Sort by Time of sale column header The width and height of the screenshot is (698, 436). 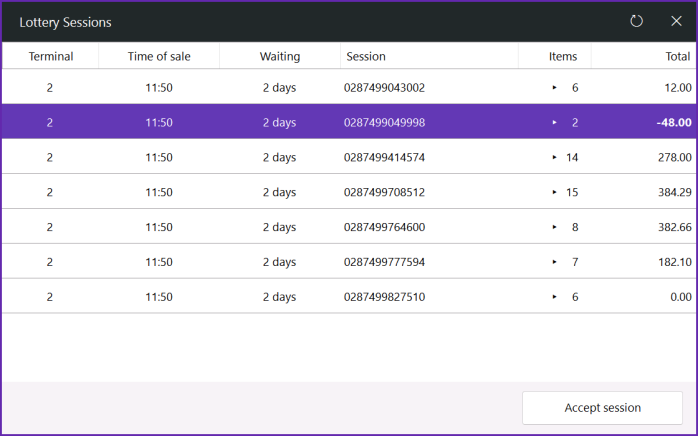point(159,56)
